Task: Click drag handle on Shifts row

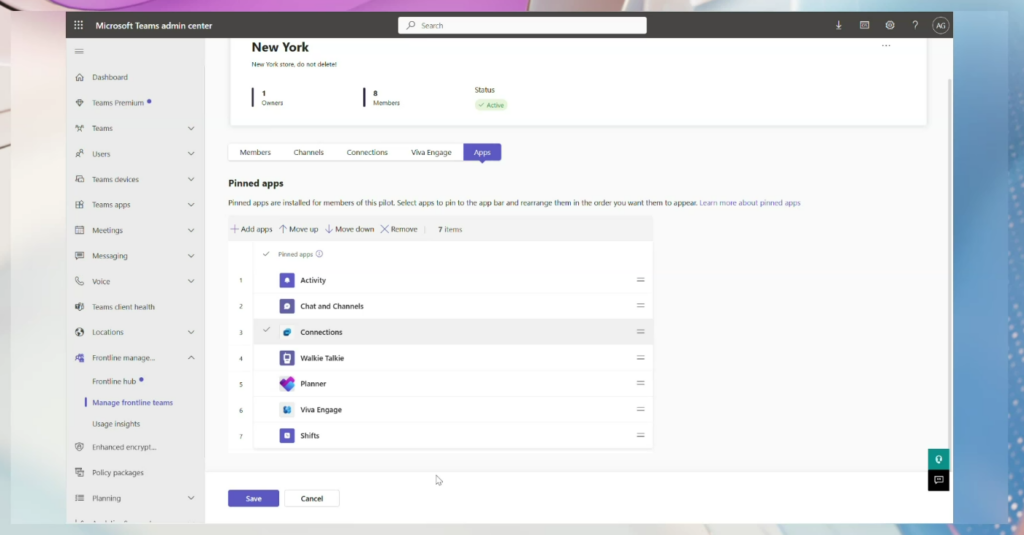Action: (x=641, y=435)
